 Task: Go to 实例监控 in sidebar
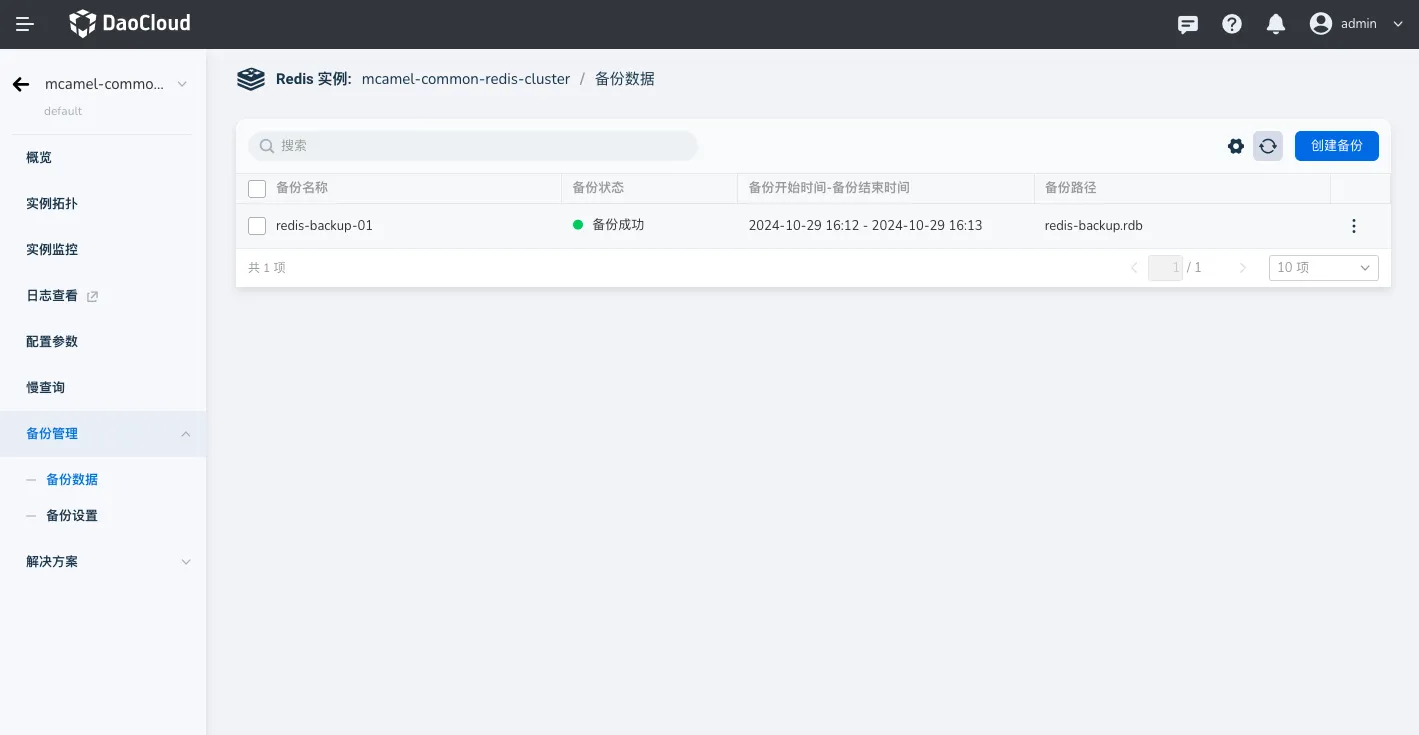(x=52, y=250)
